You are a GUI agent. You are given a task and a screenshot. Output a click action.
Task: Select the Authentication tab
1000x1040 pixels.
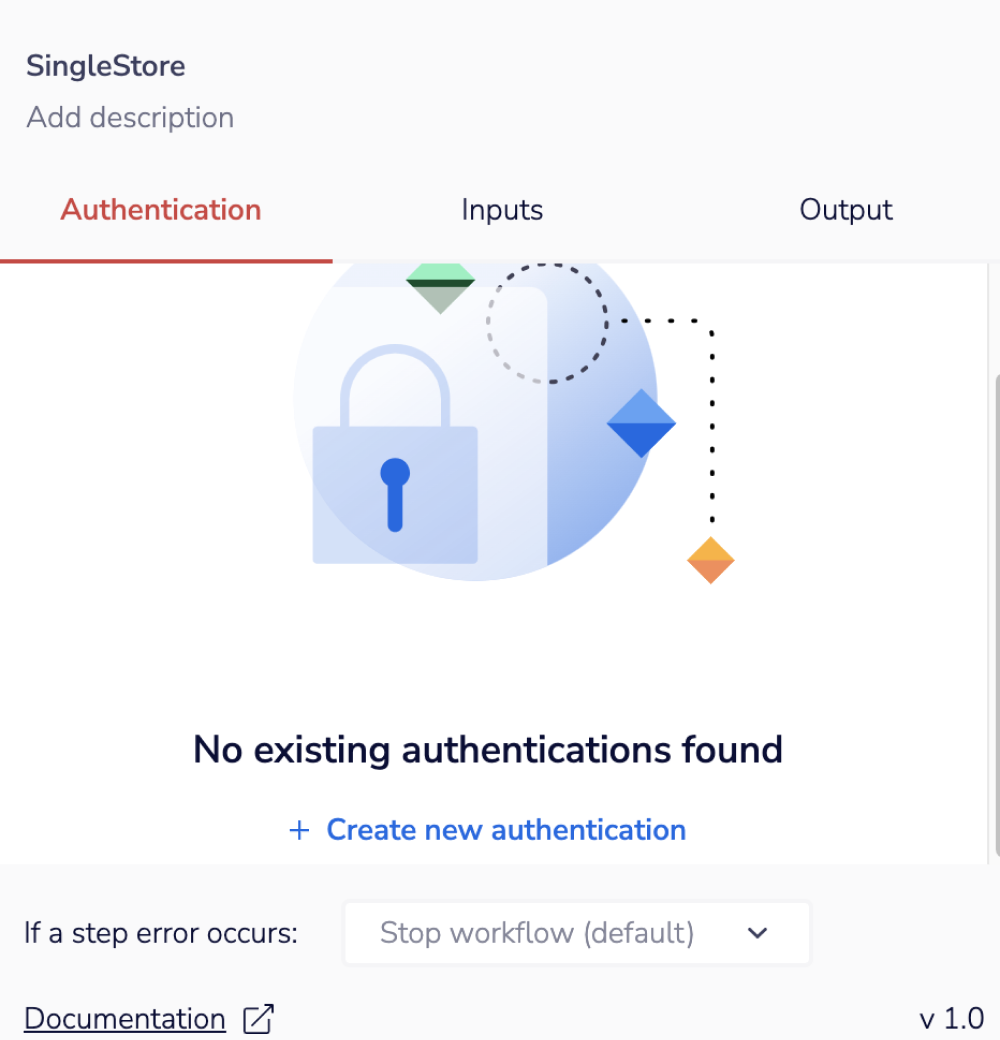[x=160, y=210]
